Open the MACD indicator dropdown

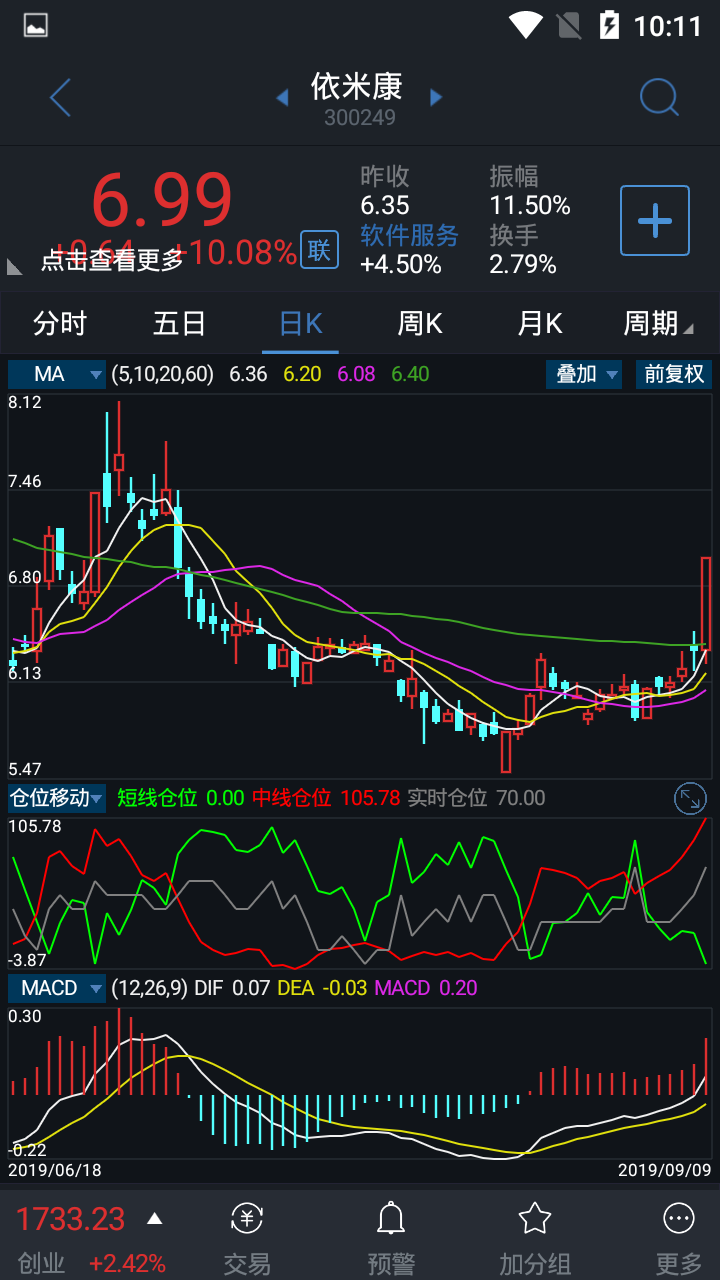[57, 988]
